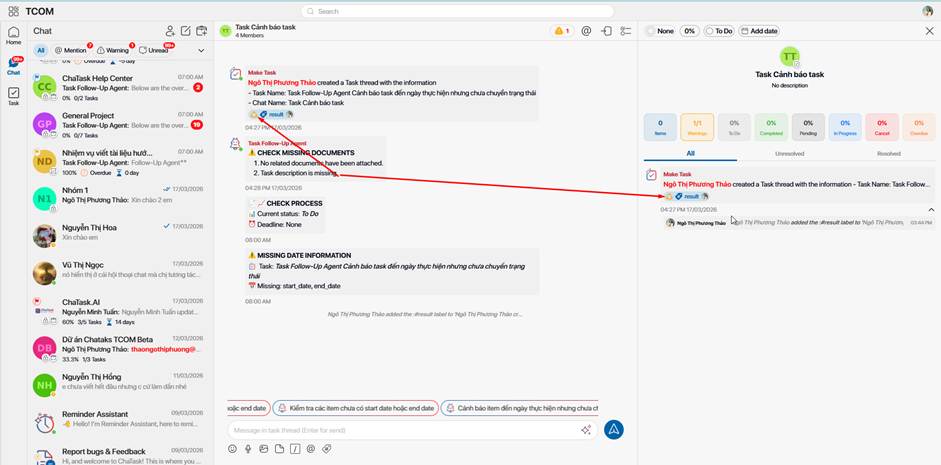Click the Items stat card

[x=660, y=127]
